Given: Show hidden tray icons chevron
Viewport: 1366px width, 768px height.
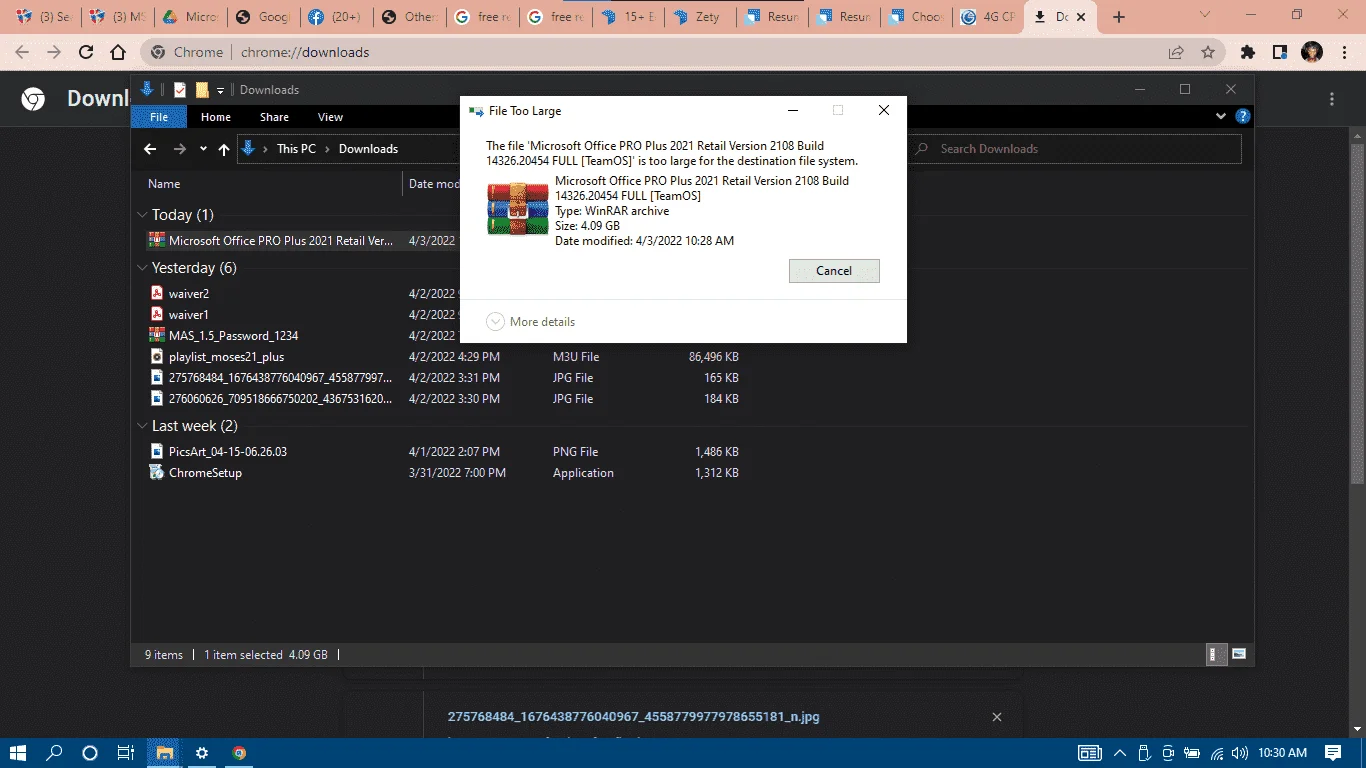Looking at the screenshot, I should 1119,753.
